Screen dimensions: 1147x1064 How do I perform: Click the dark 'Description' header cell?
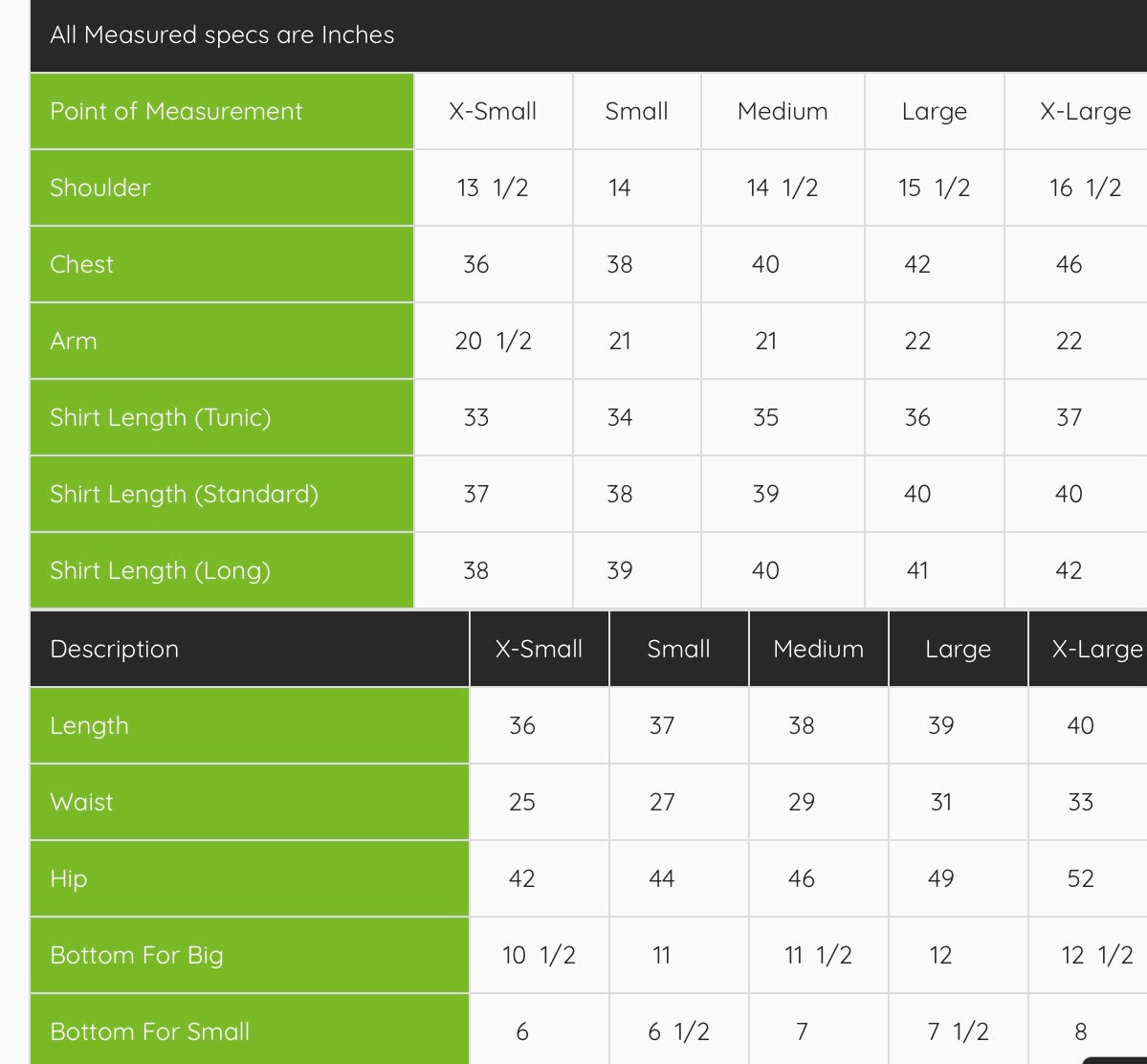(x=115, y=650)
